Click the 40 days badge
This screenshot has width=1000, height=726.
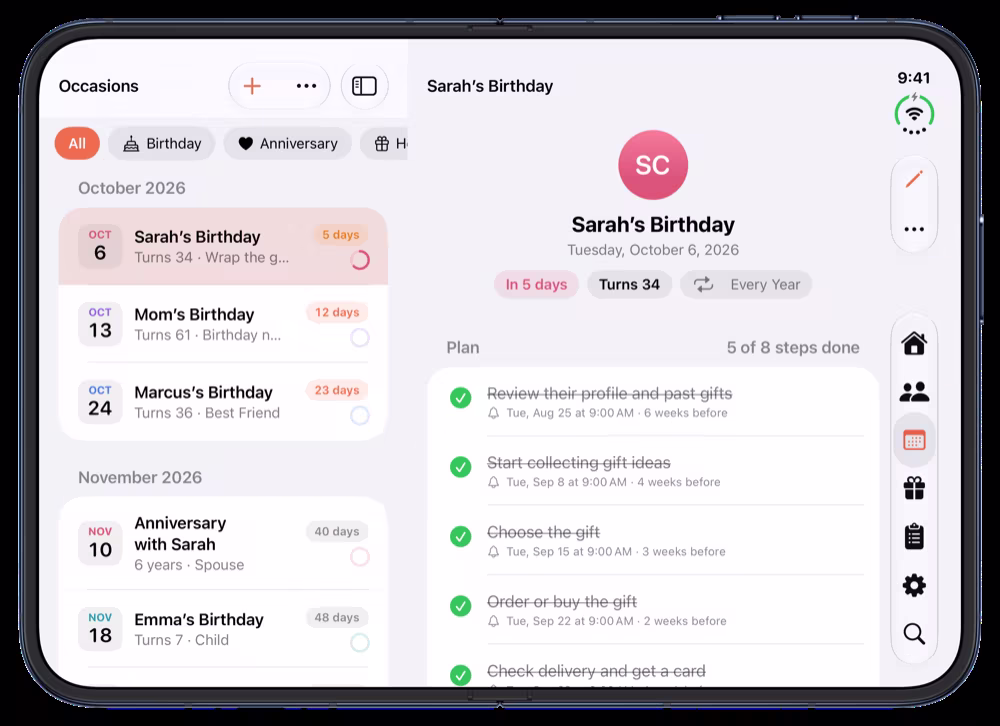(x=337, y=531)
